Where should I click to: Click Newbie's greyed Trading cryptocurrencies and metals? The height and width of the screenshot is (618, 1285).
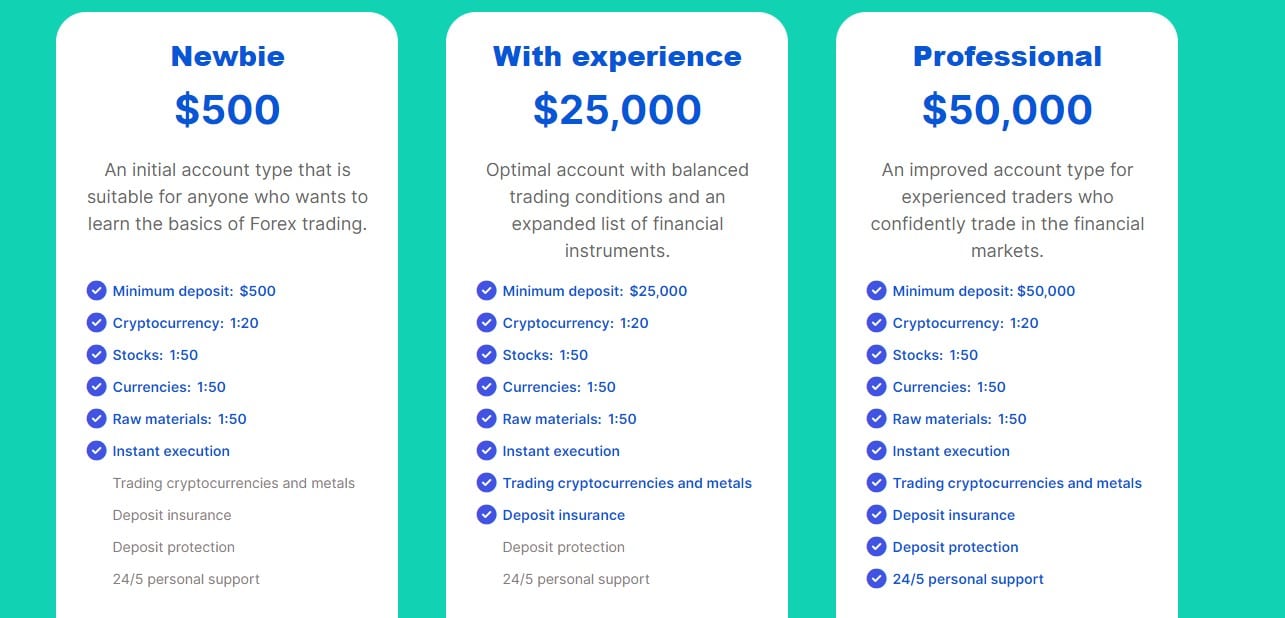coord(233,483)
